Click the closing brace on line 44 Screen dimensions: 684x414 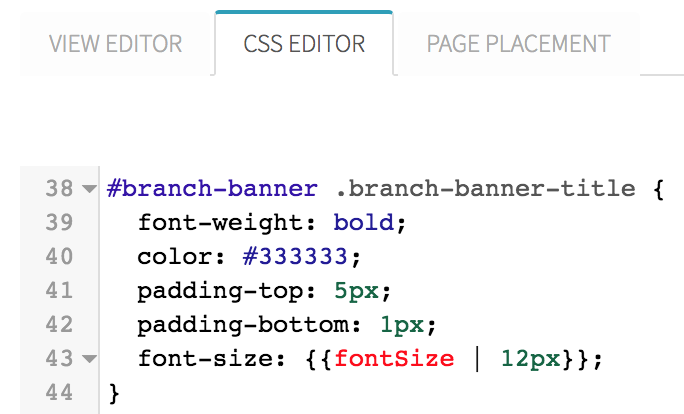pyautogui.click(x=114, y=393)
